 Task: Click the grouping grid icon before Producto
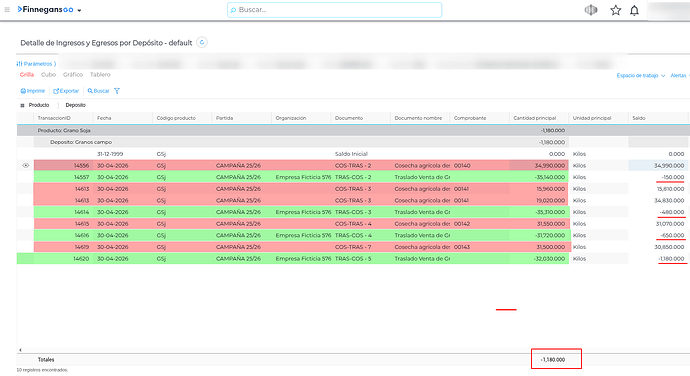tap(22, 105)
